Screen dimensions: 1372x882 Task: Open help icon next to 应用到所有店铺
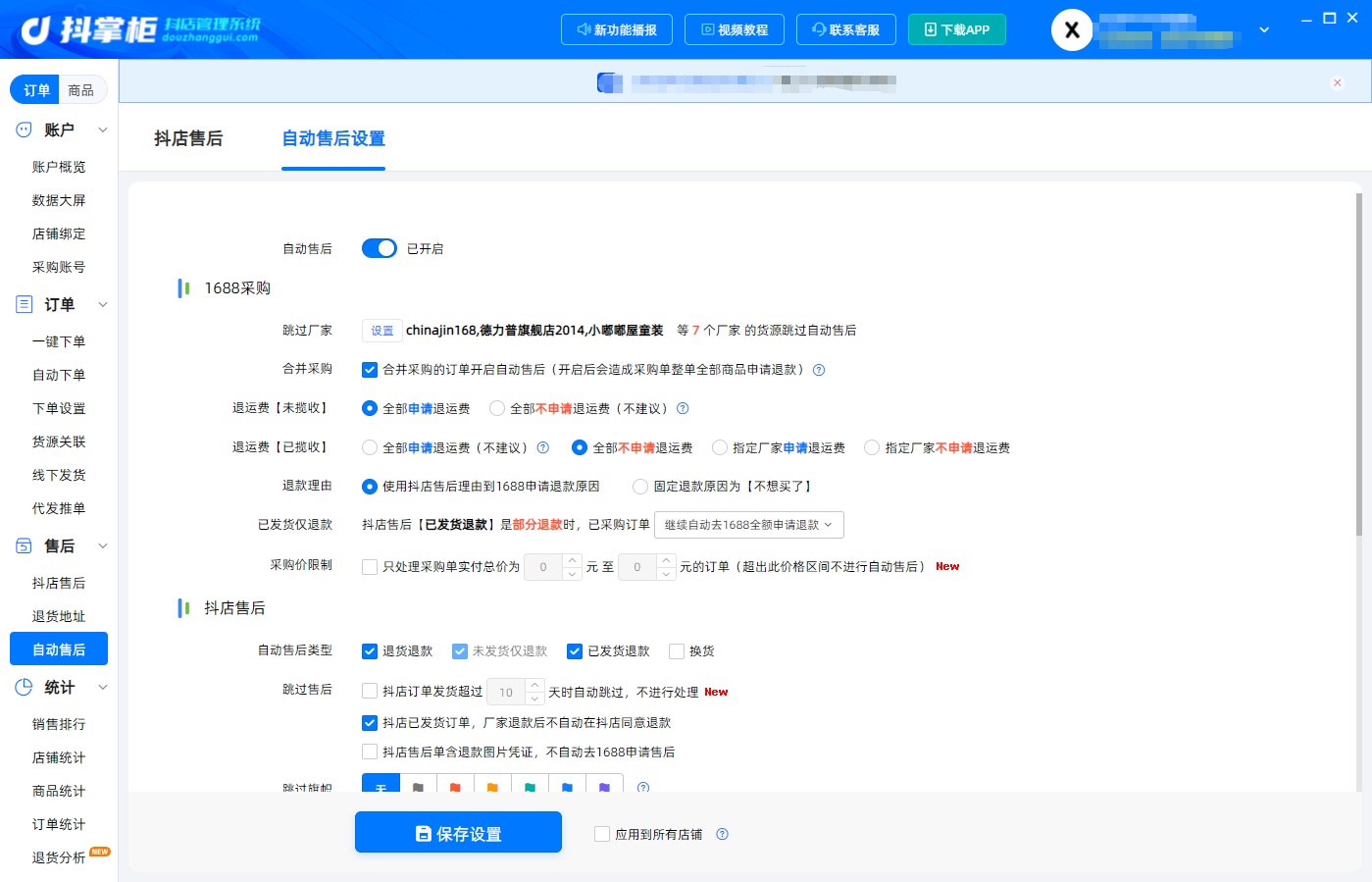pos(722,834)
